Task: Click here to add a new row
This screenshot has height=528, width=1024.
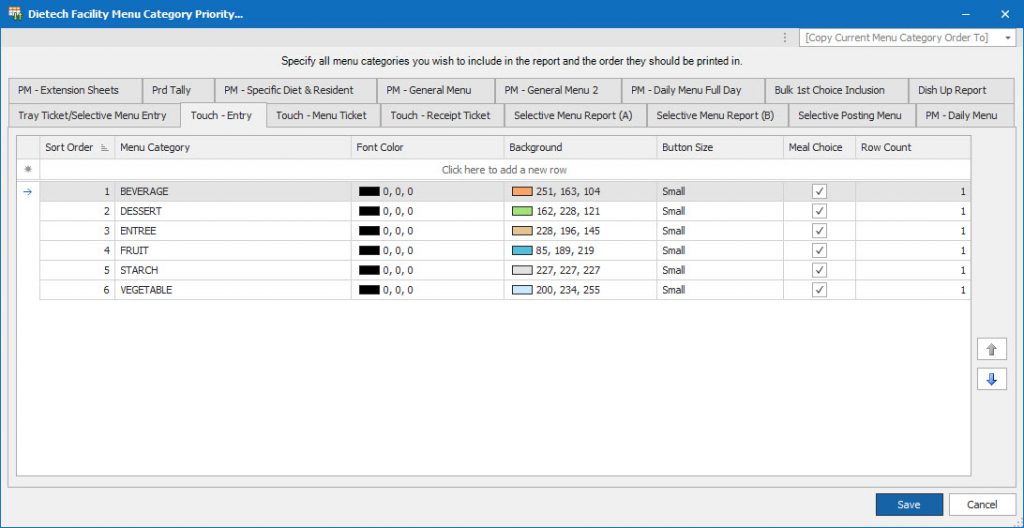Action: point(504,170)
